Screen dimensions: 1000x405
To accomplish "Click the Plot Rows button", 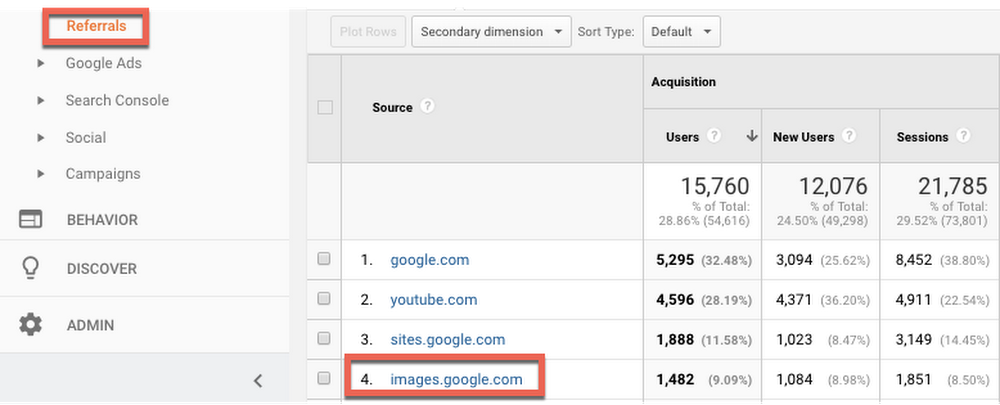I will (368, 32).
